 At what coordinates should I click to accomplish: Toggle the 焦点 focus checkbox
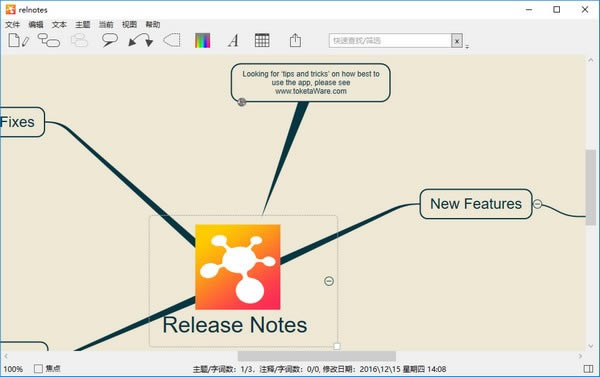coord(38,369)
